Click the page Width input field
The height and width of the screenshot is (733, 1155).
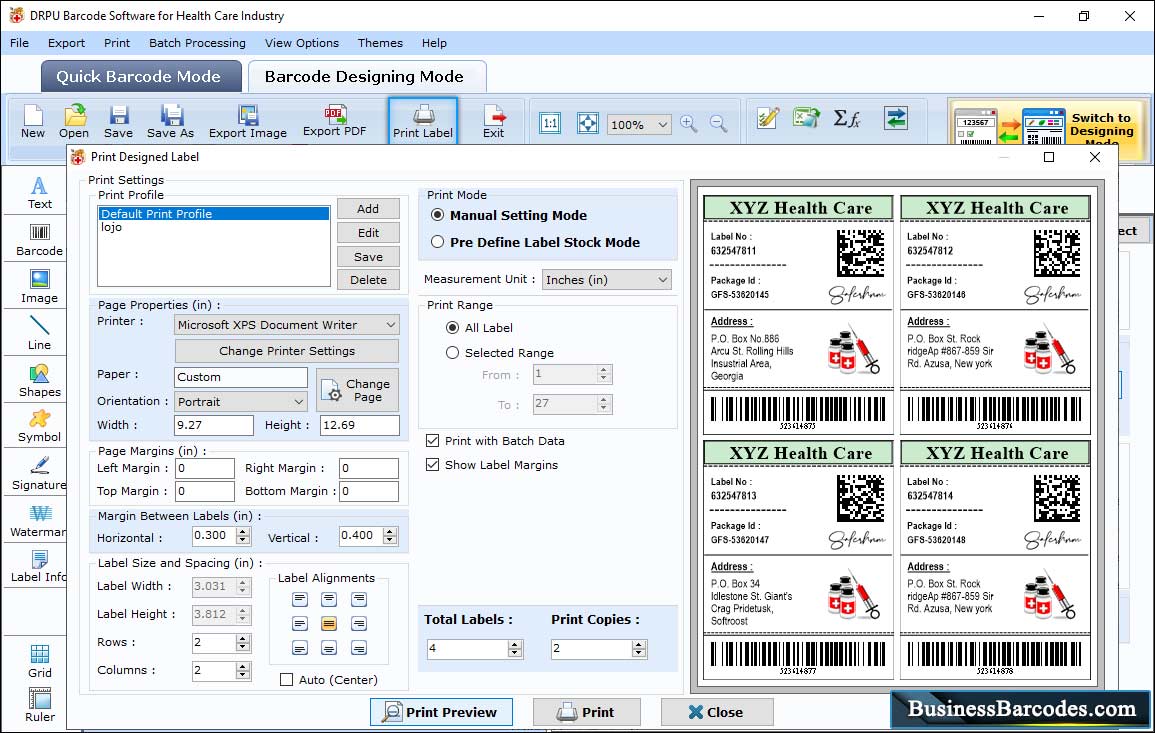point(214,425)
